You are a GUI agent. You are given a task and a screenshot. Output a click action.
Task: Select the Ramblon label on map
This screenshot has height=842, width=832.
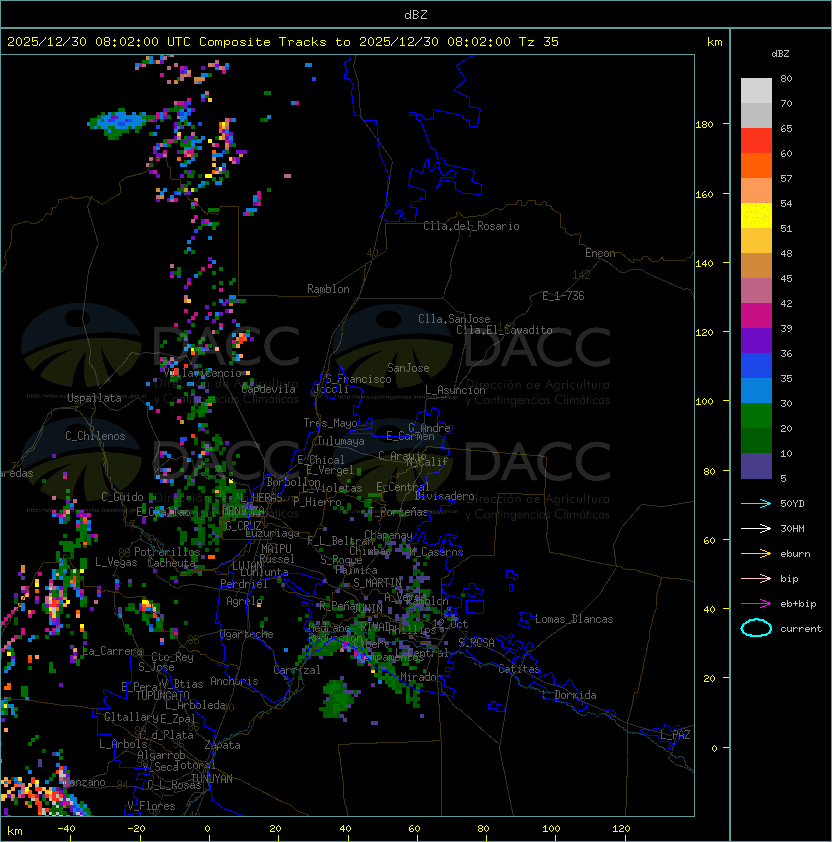coord(328,289)
